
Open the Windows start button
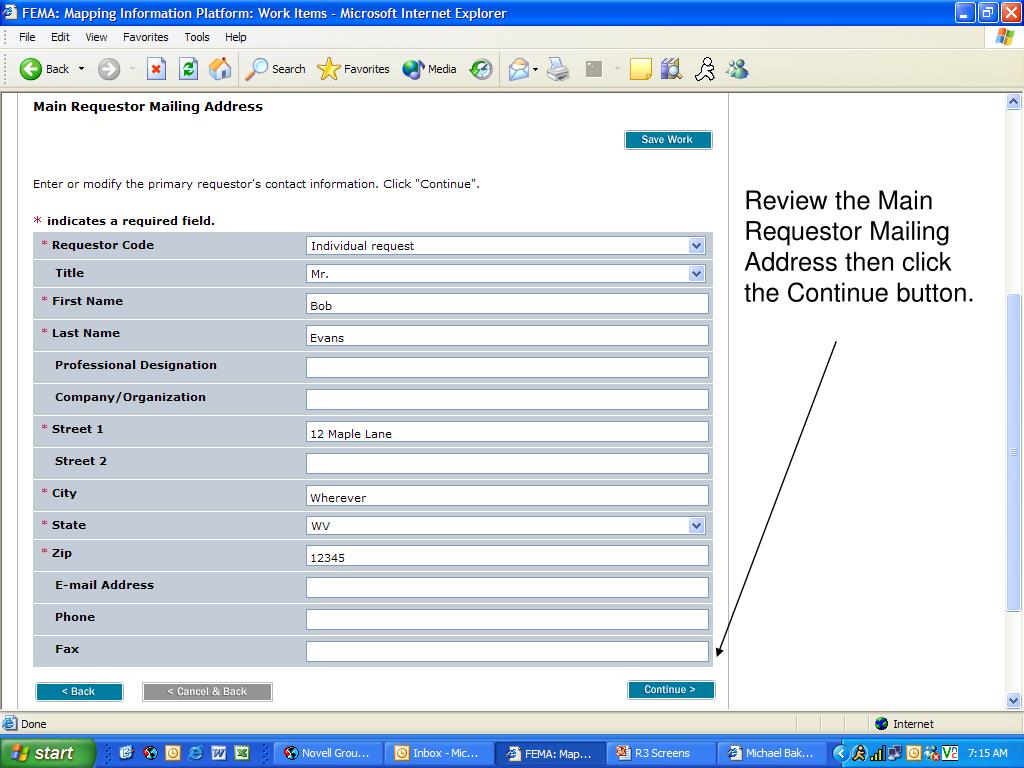click(x=46, y=753)
